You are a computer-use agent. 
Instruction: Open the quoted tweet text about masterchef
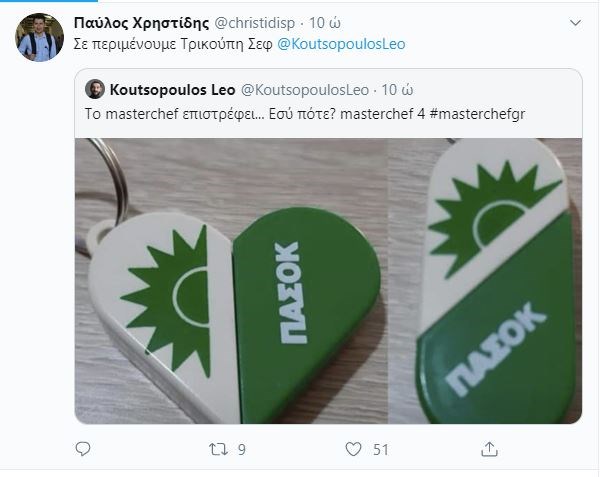tap(250, 116)
